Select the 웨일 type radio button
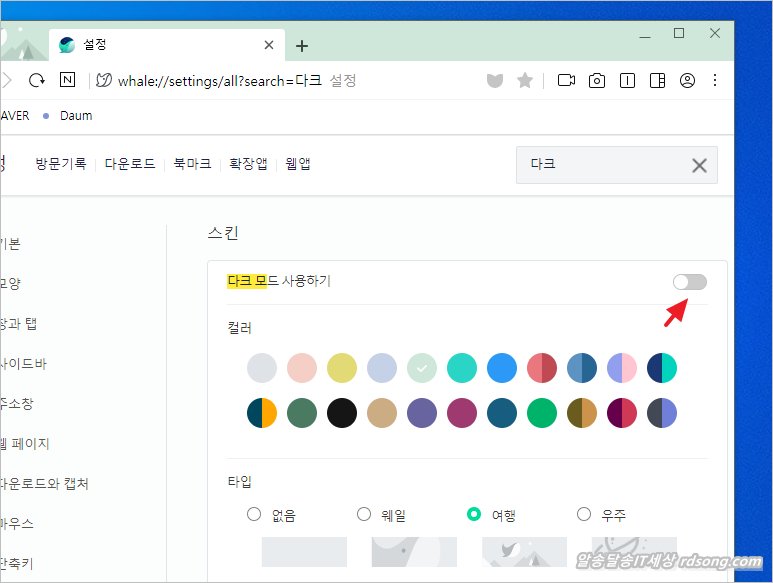 click(x=364, y=514)
